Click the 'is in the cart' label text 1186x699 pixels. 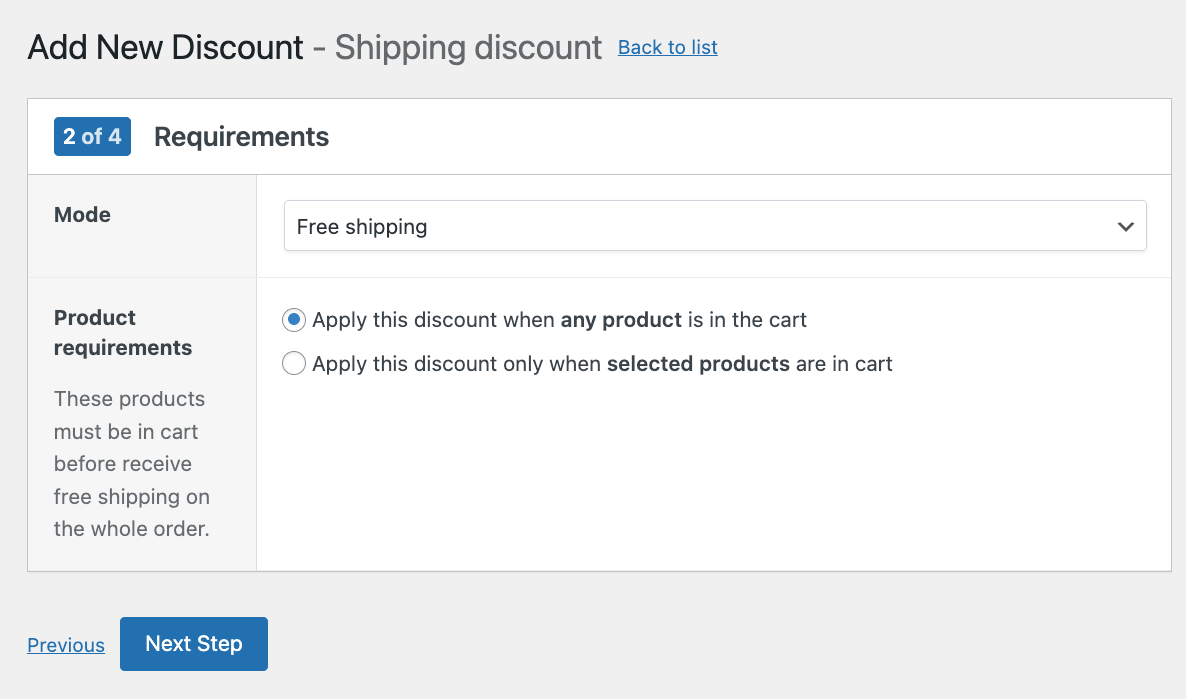click(747, 320)
